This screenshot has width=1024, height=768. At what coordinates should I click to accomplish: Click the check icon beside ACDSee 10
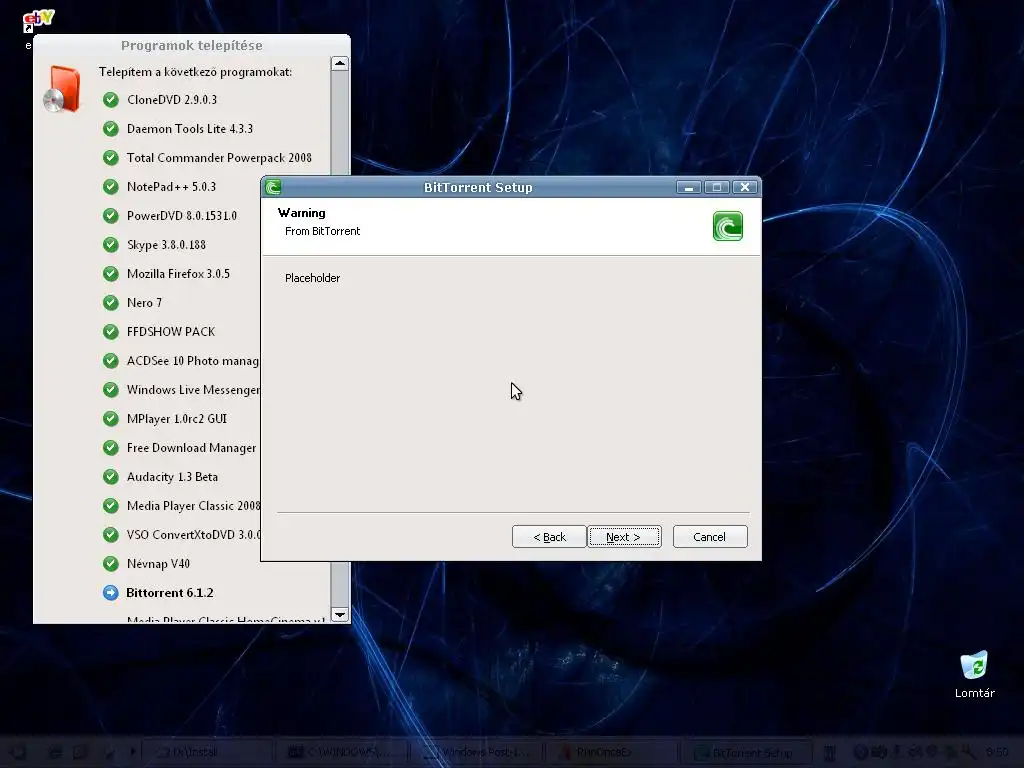[x=111, y=360]
